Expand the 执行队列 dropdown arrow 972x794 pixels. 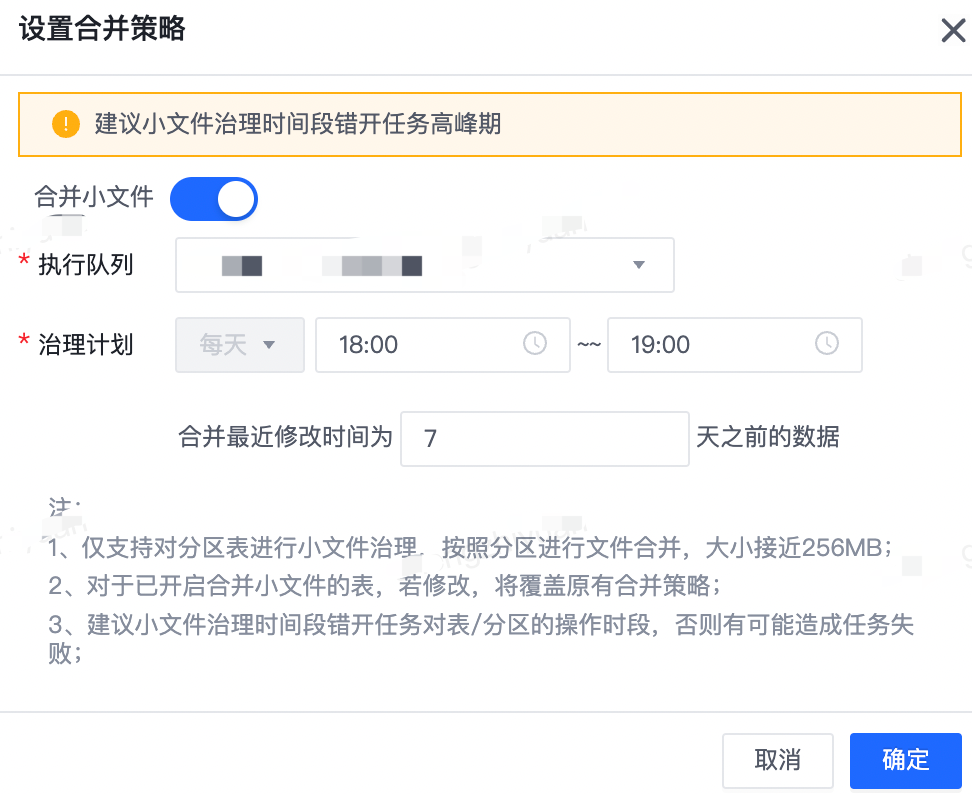coord(638,265)
